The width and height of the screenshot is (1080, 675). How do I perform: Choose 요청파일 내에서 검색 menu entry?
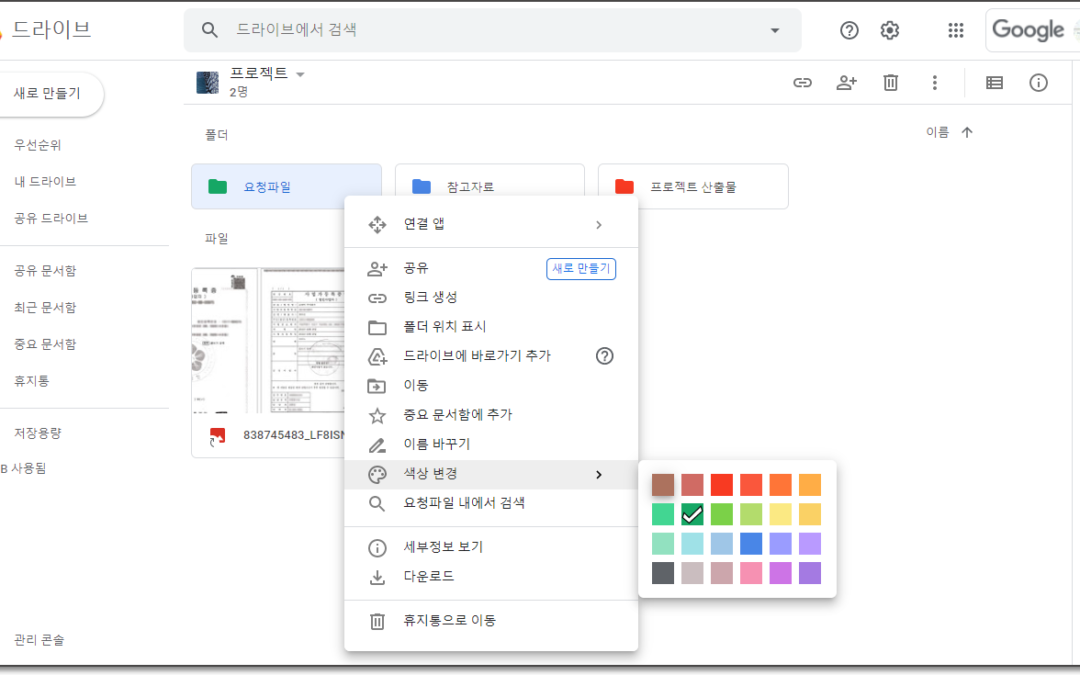[491, 503]
